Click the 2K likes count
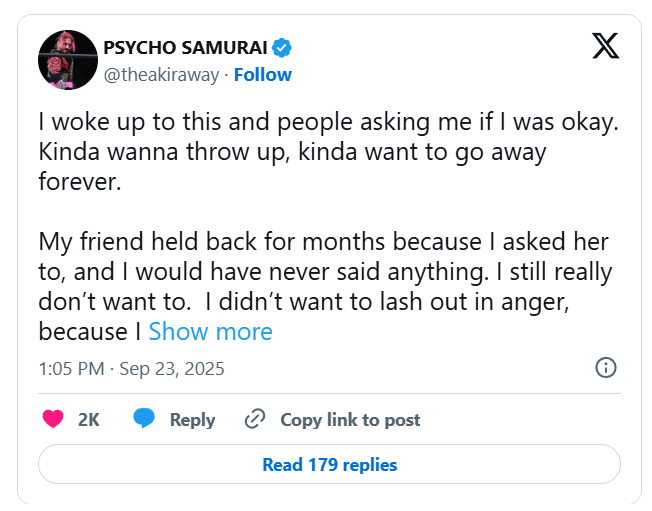 89,420
